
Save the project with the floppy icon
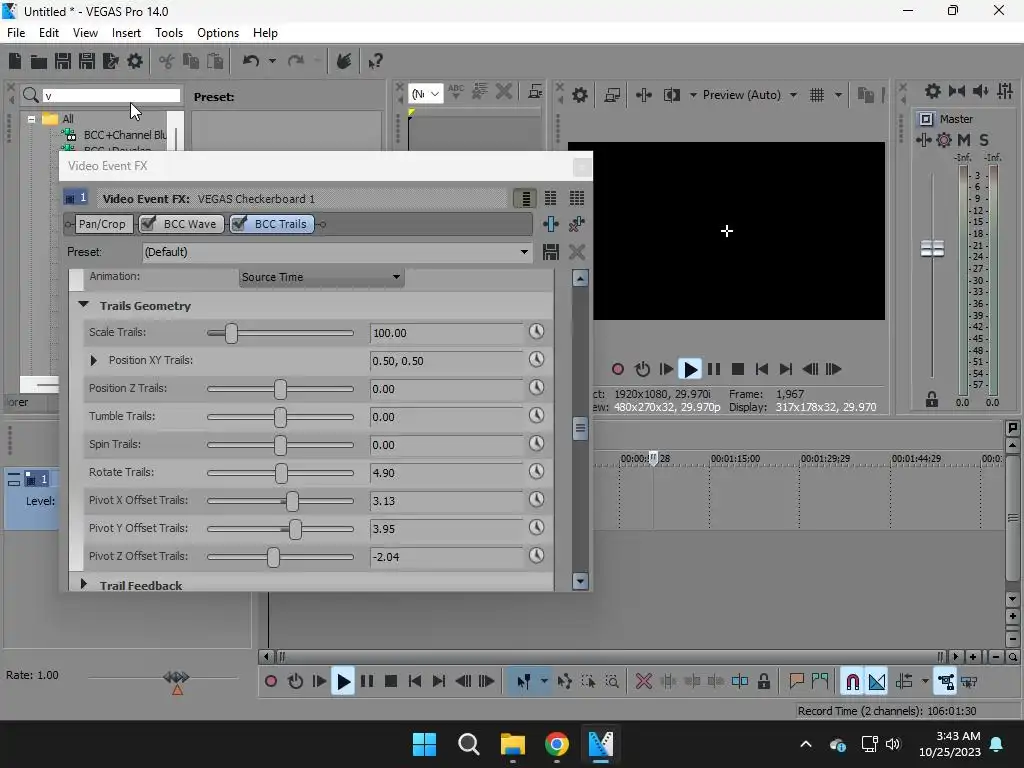63,61
